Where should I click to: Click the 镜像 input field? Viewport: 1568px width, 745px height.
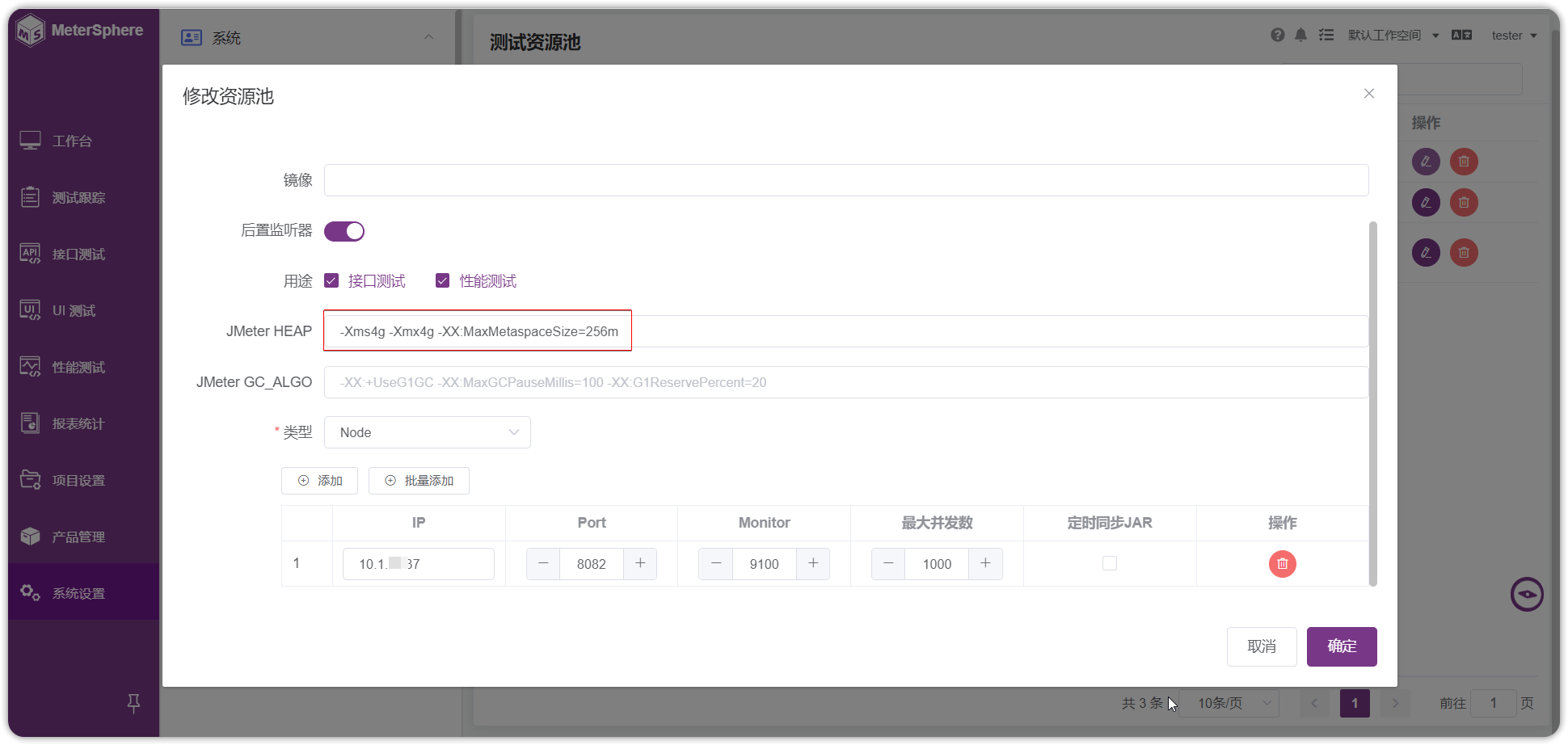tap(846, 180)
